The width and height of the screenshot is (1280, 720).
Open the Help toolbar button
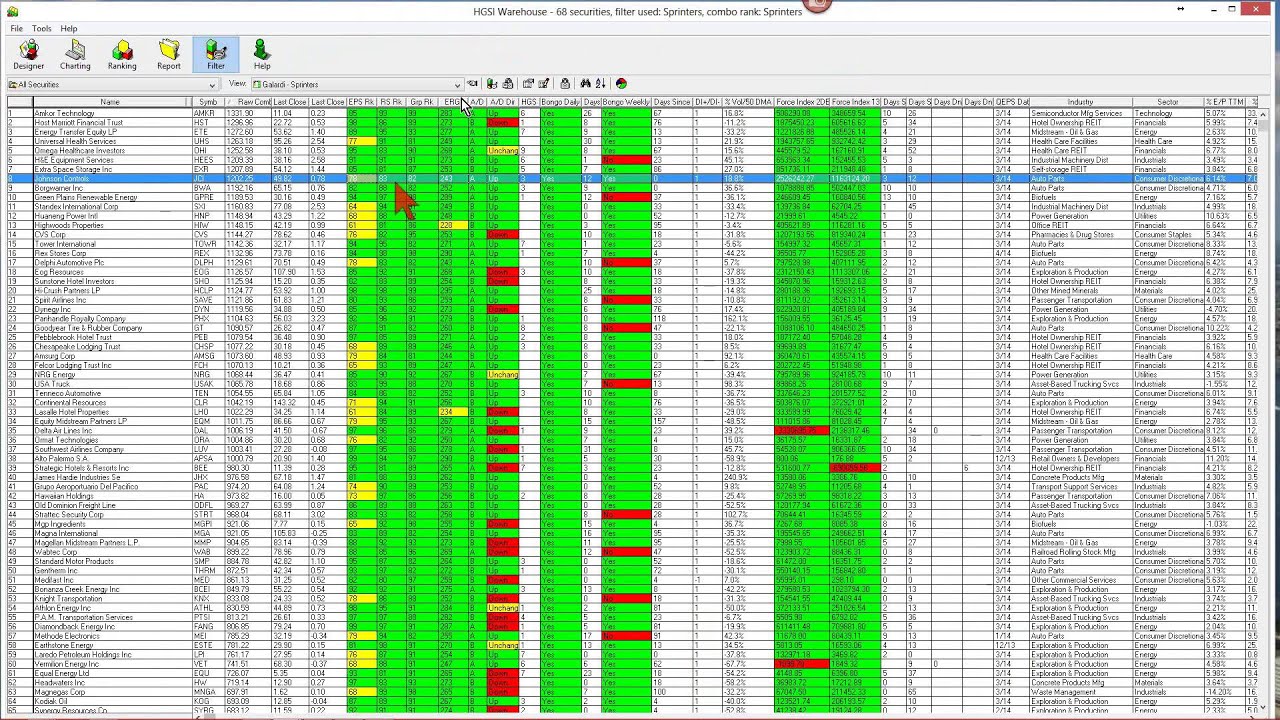(262, 55)
